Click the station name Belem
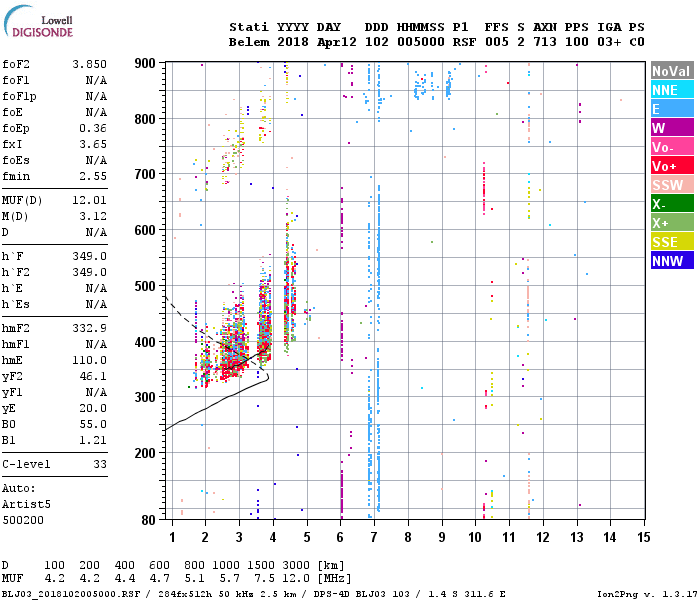 (x=249, y=42)
